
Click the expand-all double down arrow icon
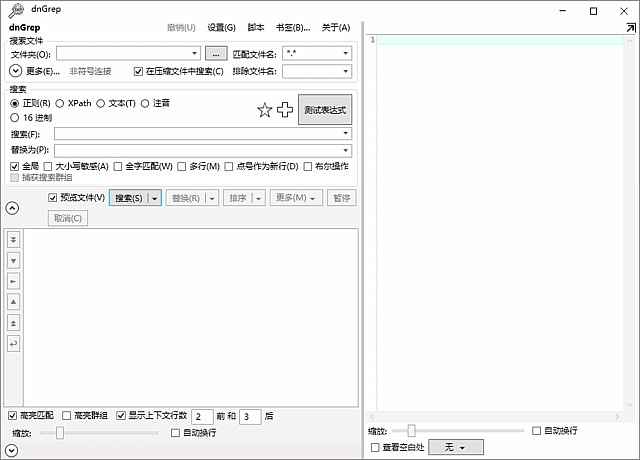point(13,239)
